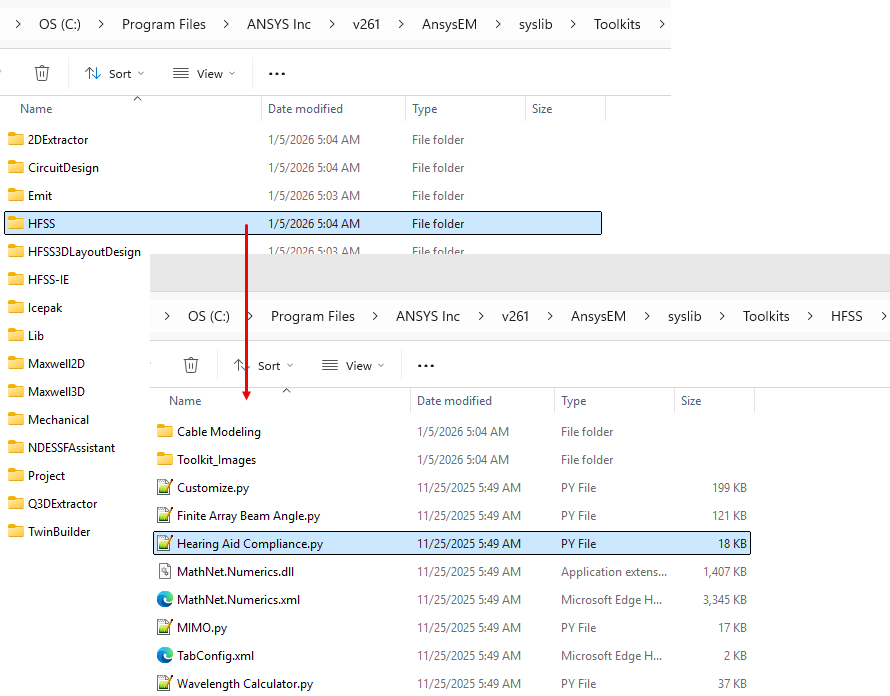Click the Q3DExtractor folder icon
890x696 pixels.
pyautogui.click(x=16, y=503)
